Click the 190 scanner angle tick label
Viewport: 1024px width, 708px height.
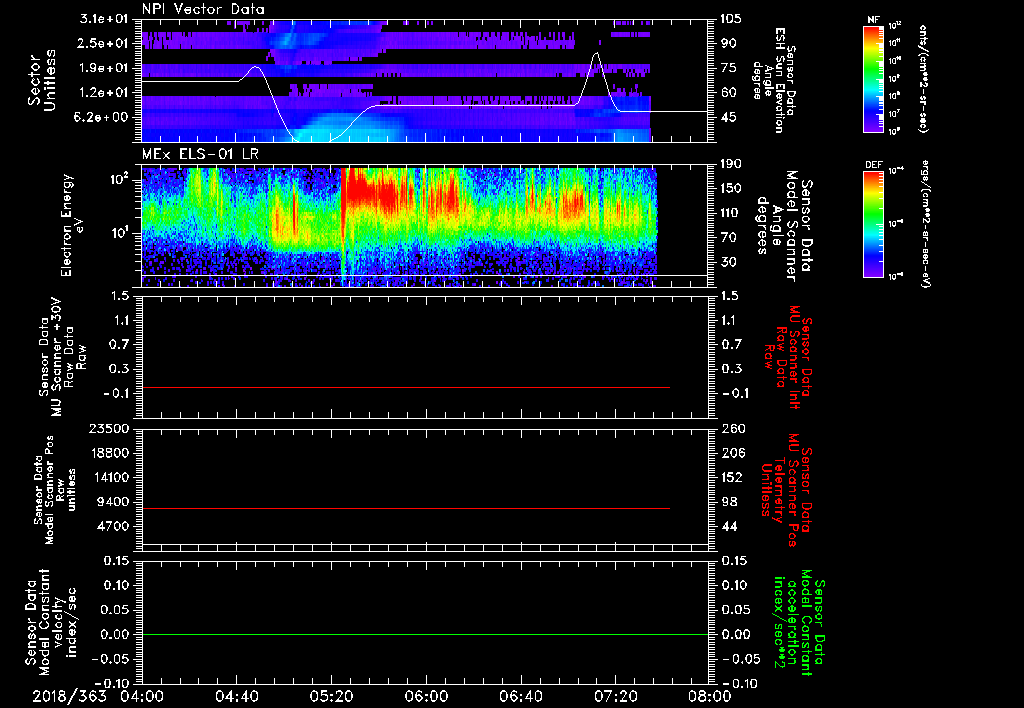[x=731, y=164]
